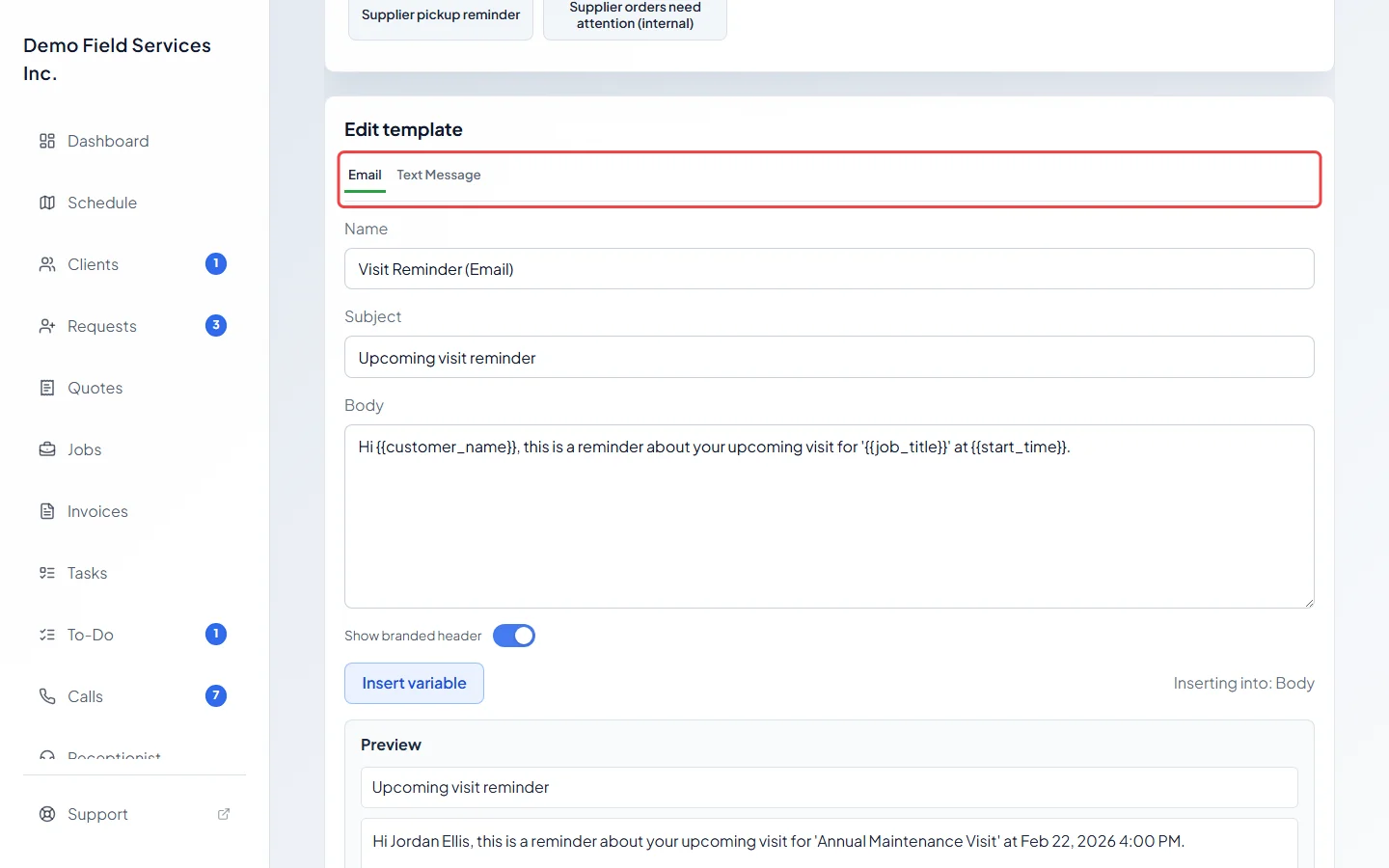
Task: Switch to the Email tab
Action: [x=365, y=176]
